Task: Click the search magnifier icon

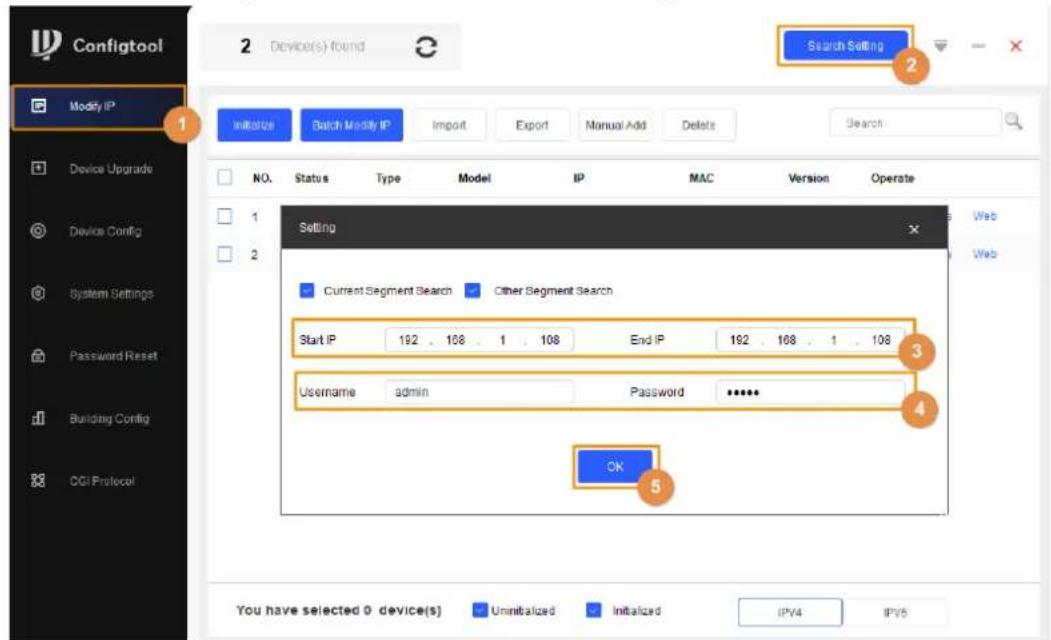Action: (x=1013, y=122)
